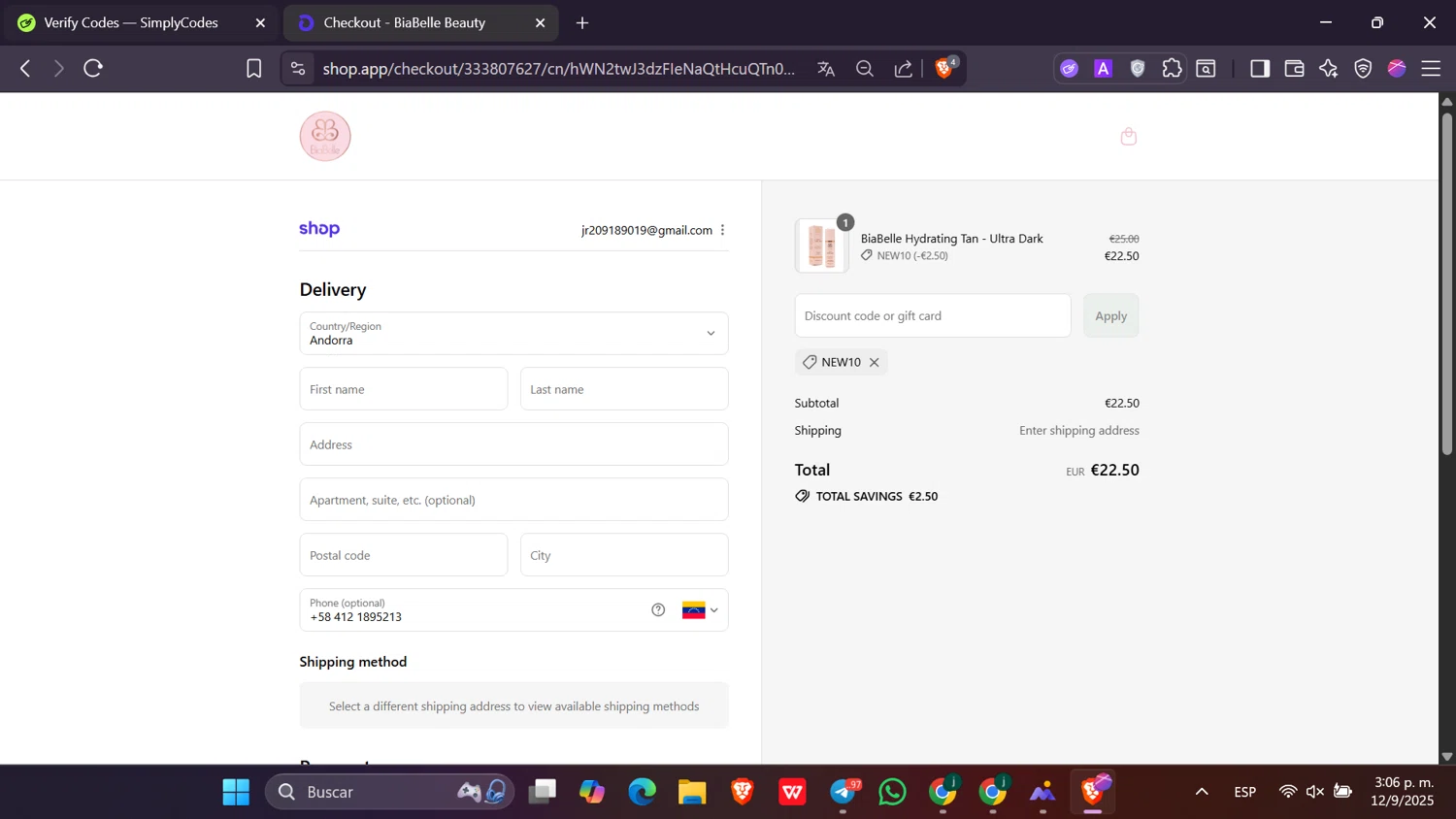Open Microsoft Edge from the taskbar
Screen dimensions: 1456x819
pos(642,792)
